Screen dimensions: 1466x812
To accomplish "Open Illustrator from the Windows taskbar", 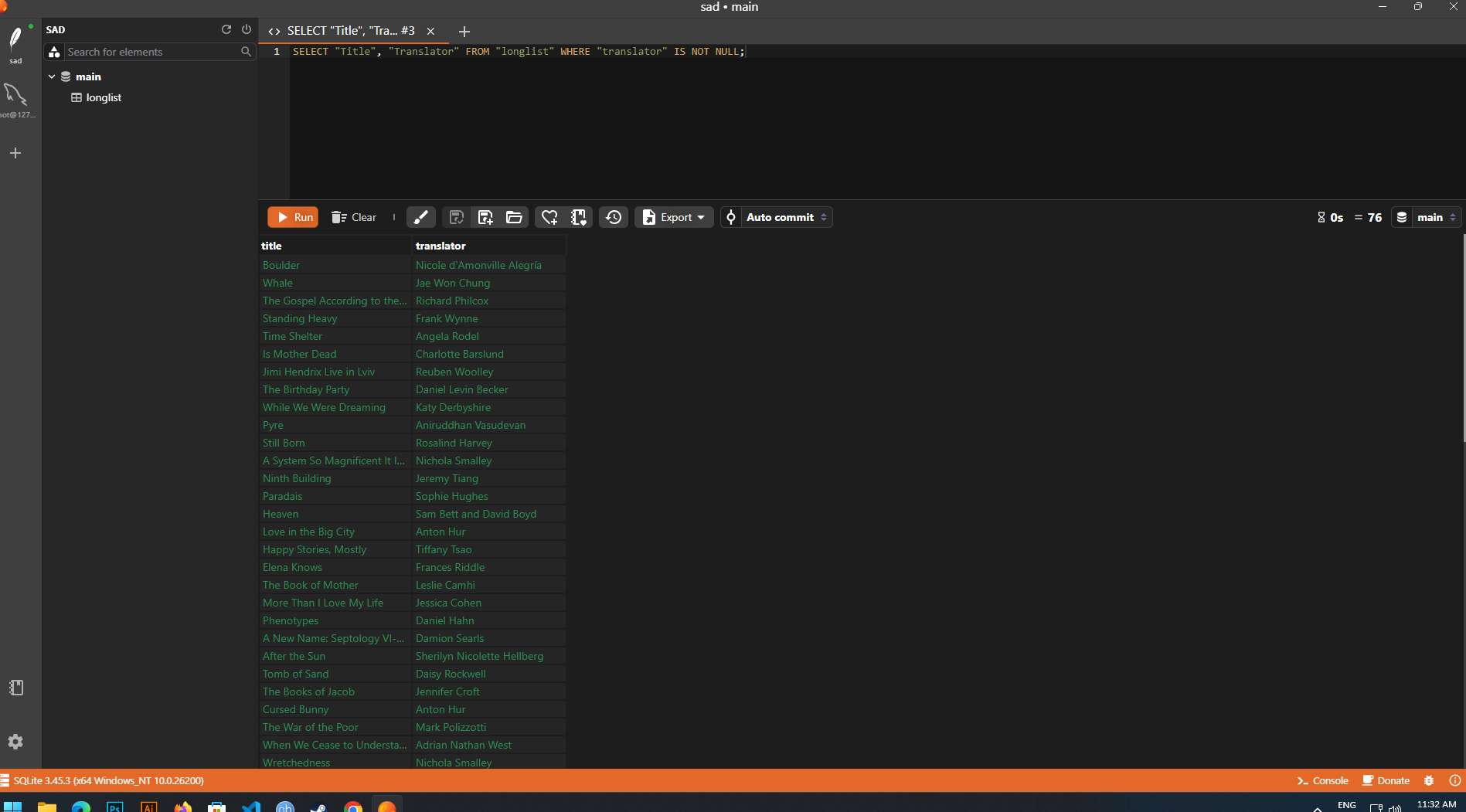I will point(148,807).
